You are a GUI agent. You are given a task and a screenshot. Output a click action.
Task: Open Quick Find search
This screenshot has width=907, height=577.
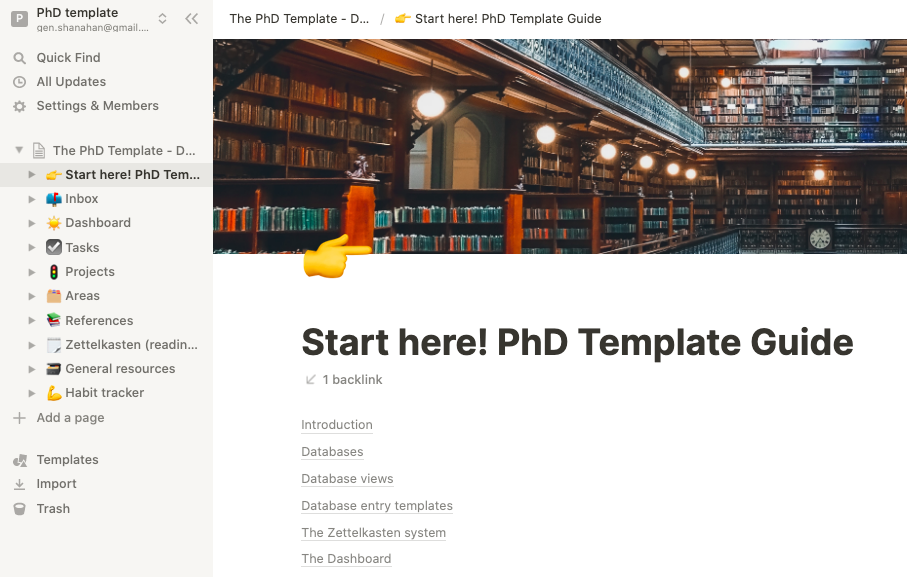point(19,58)
